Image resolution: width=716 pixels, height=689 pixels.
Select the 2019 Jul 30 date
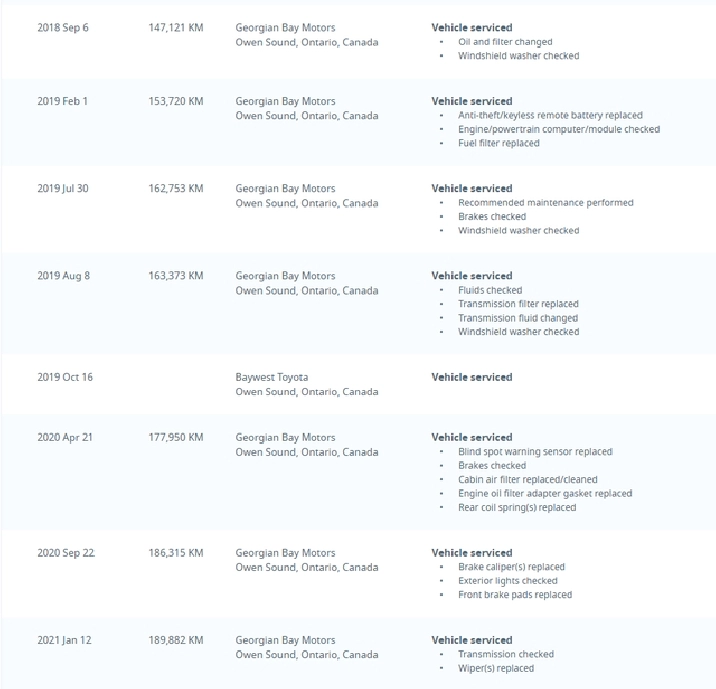pyautogui.click(x=63, y=188)
